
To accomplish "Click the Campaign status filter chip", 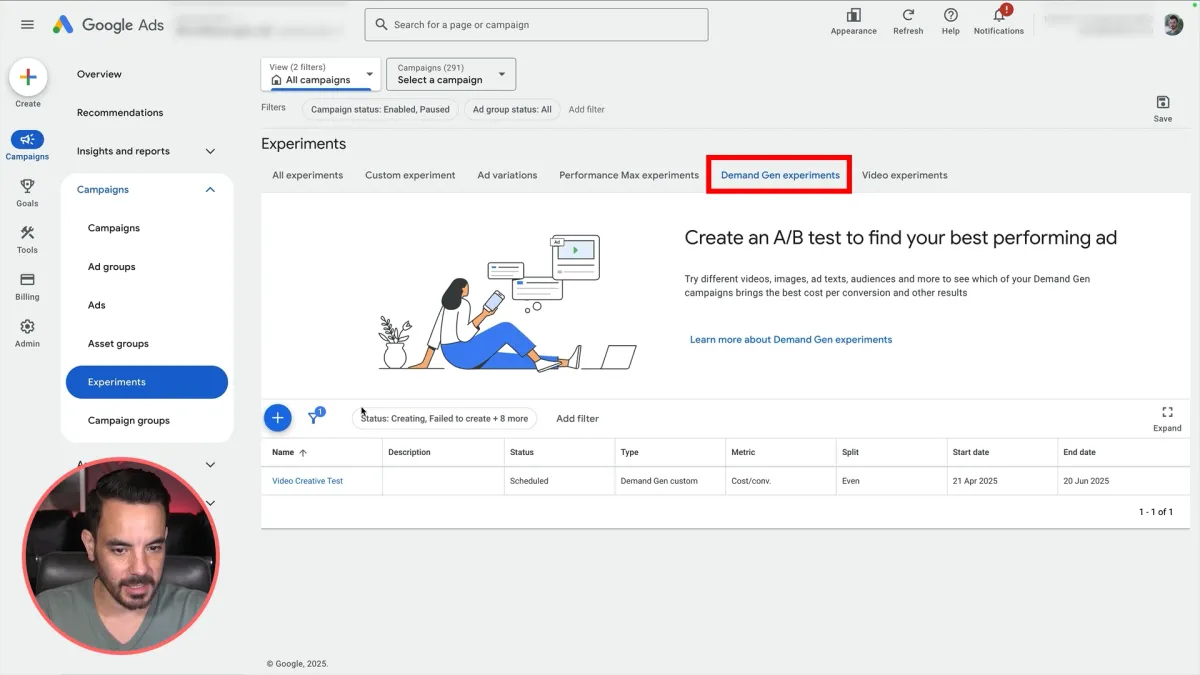I will click(380, 109).
